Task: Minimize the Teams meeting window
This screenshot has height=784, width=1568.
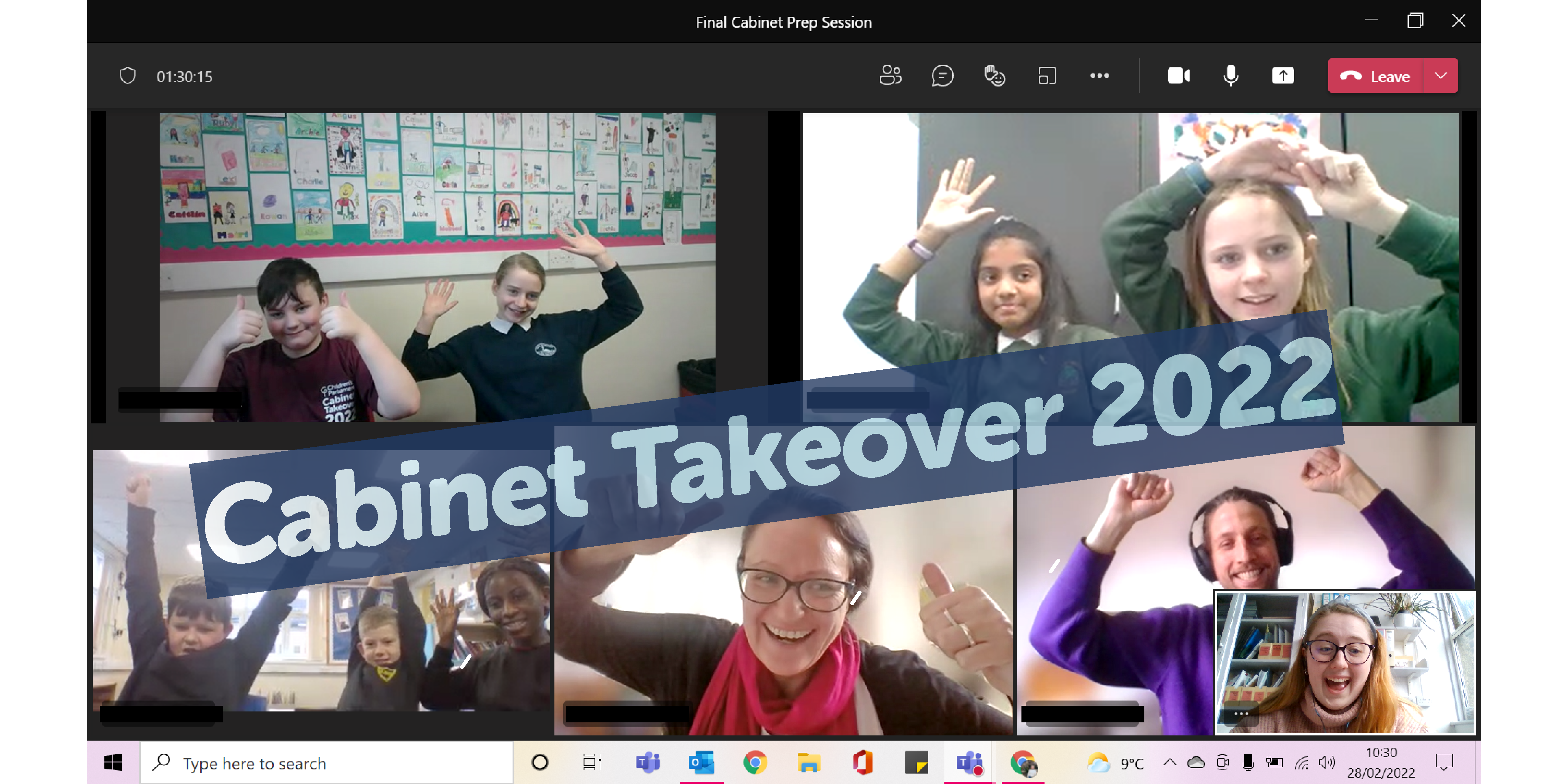Action: (x=1371, y=21)
